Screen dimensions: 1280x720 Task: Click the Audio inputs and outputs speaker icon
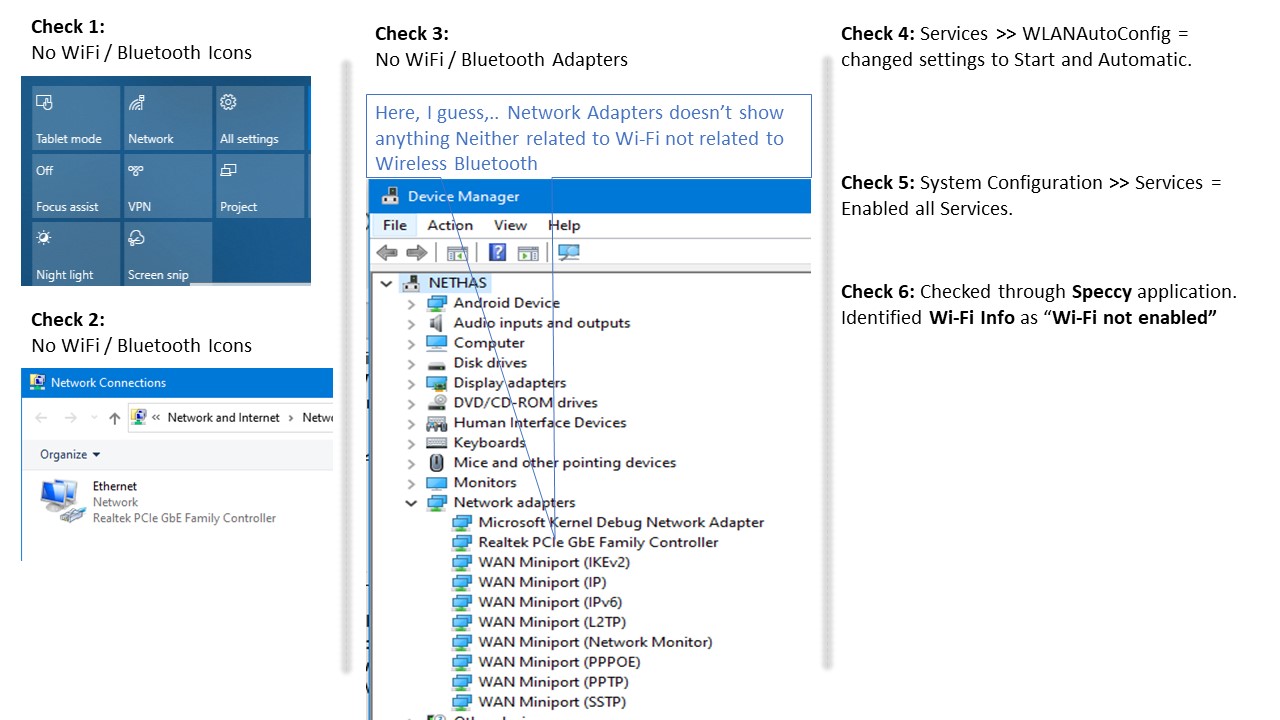tap(436, 323)
